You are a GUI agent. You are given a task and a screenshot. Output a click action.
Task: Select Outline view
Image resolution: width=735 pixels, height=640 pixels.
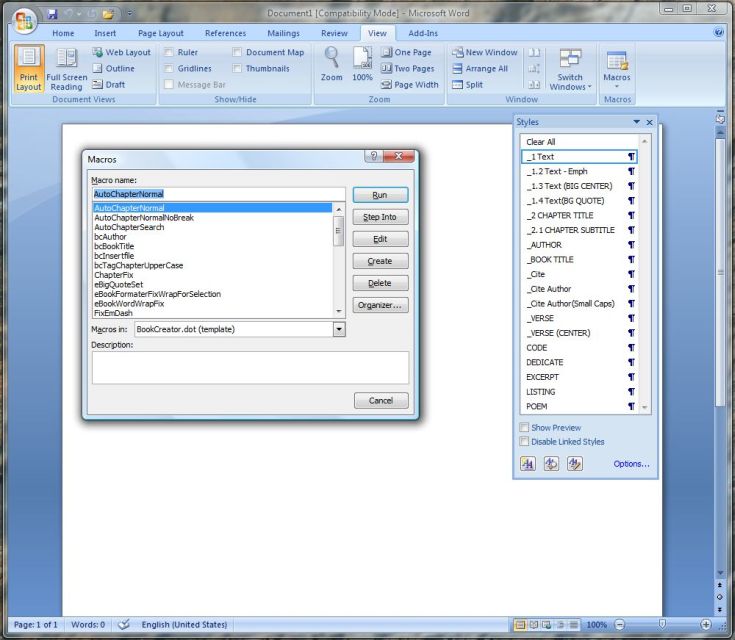coord(114,68)
